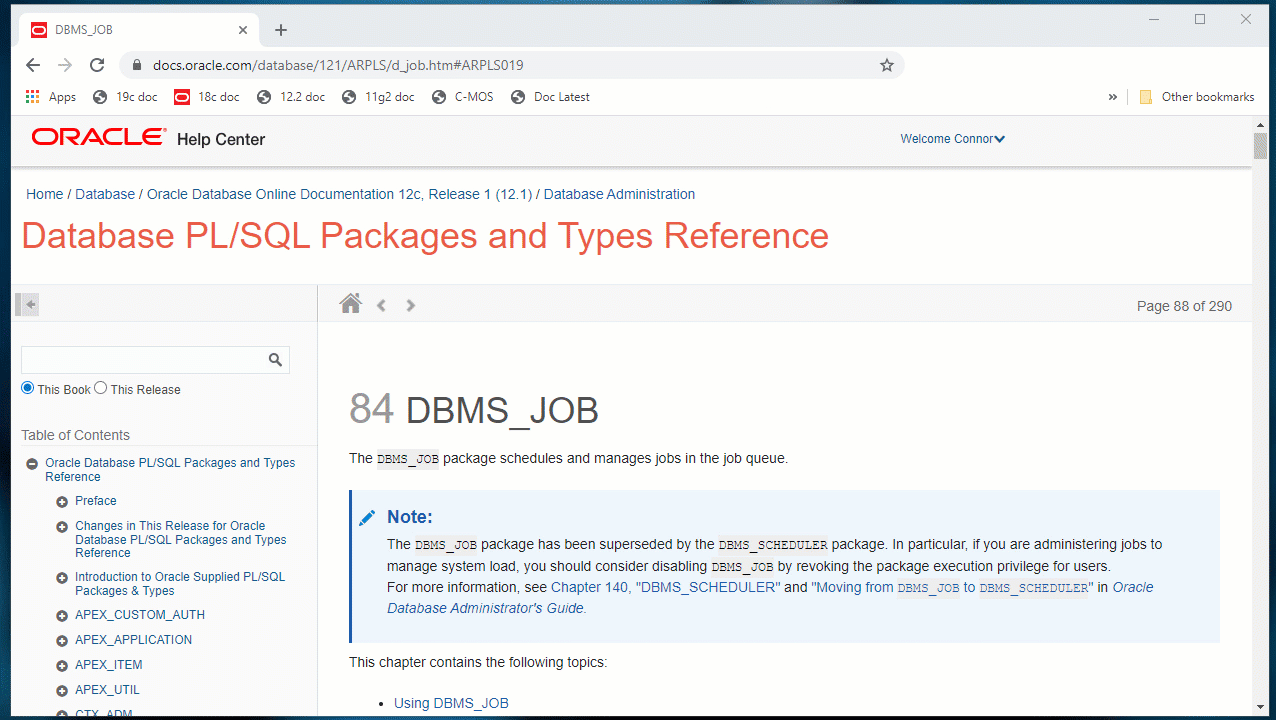Open a new browser tab
1276x720 pixels.
[281, 30]
